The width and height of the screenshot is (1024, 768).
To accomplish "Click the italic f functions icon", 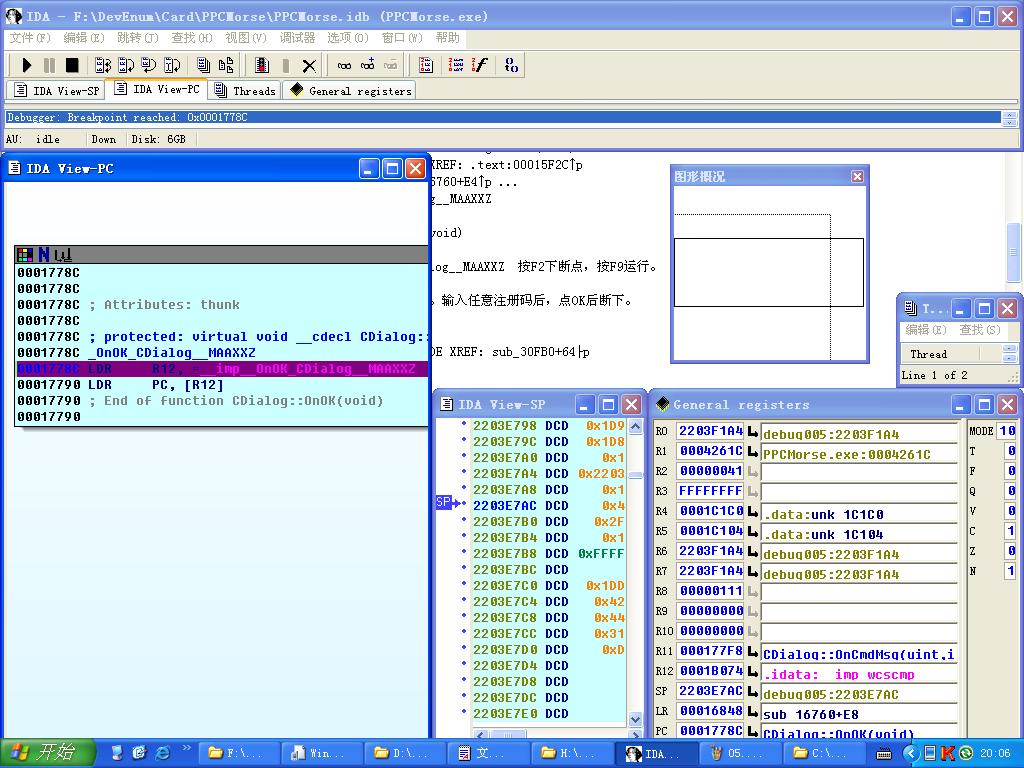I will 480,65.
